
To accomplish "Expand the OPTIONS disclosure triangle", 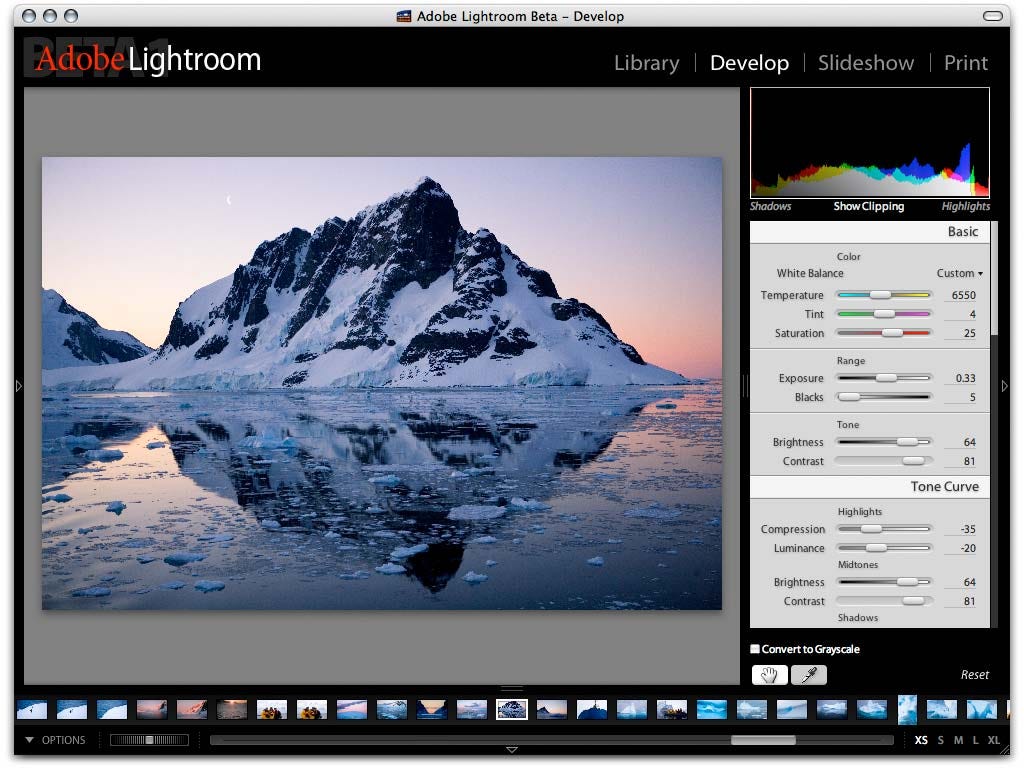I will point(29,740).
